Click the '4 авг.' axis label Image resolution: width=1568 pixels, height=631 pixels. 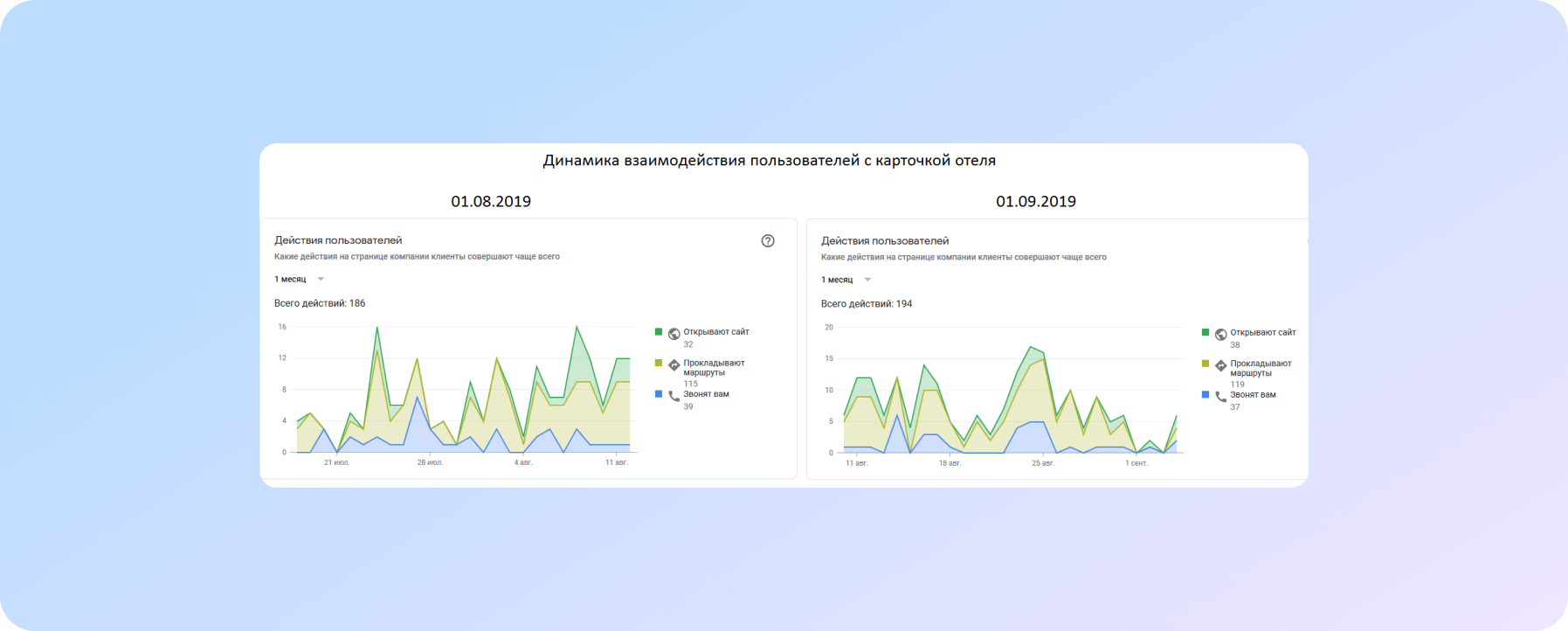pyautogui.click(x=523, y=462)
